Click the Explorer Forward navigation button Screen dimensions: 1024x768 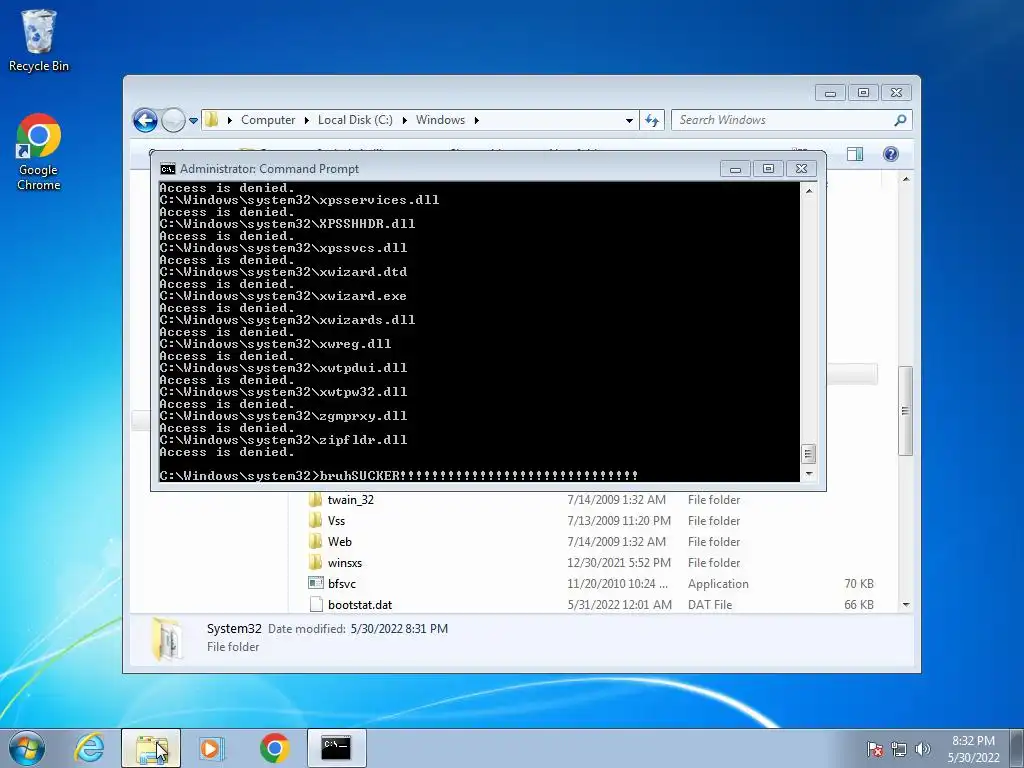point(173,120)
